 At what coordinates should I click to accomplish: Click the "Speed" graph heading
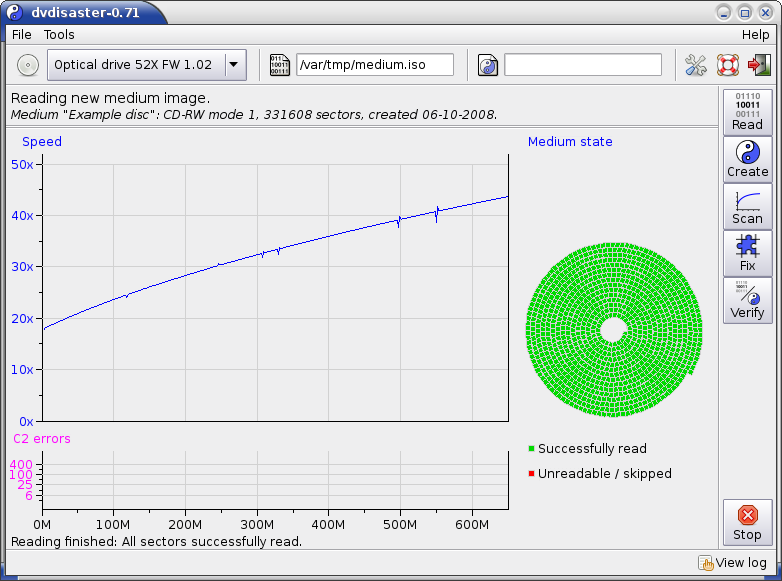[x=42, y=142]
